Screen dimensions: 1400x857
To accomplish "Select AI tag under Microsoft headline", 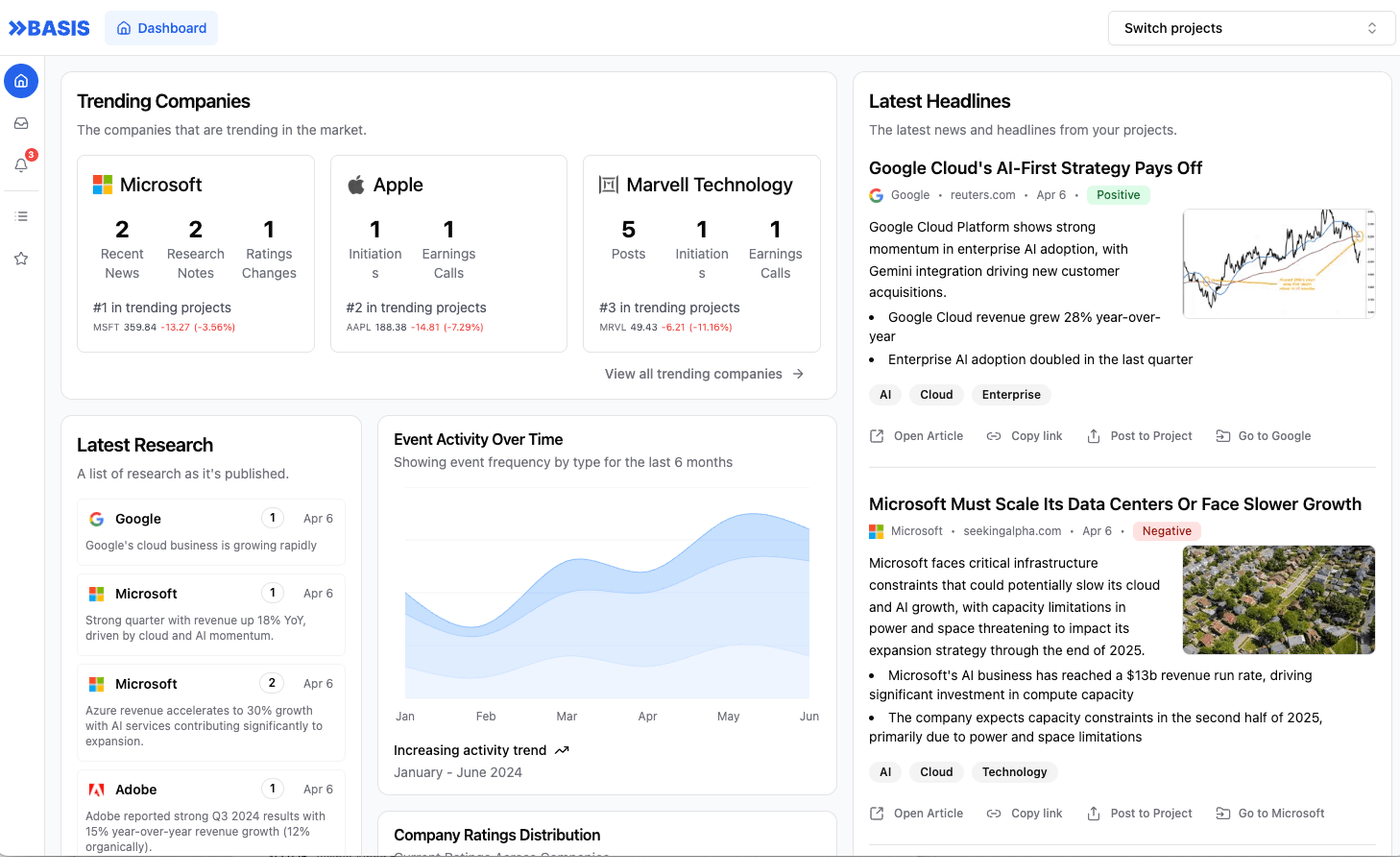I will pyautogui.click(x=885, y=772).
